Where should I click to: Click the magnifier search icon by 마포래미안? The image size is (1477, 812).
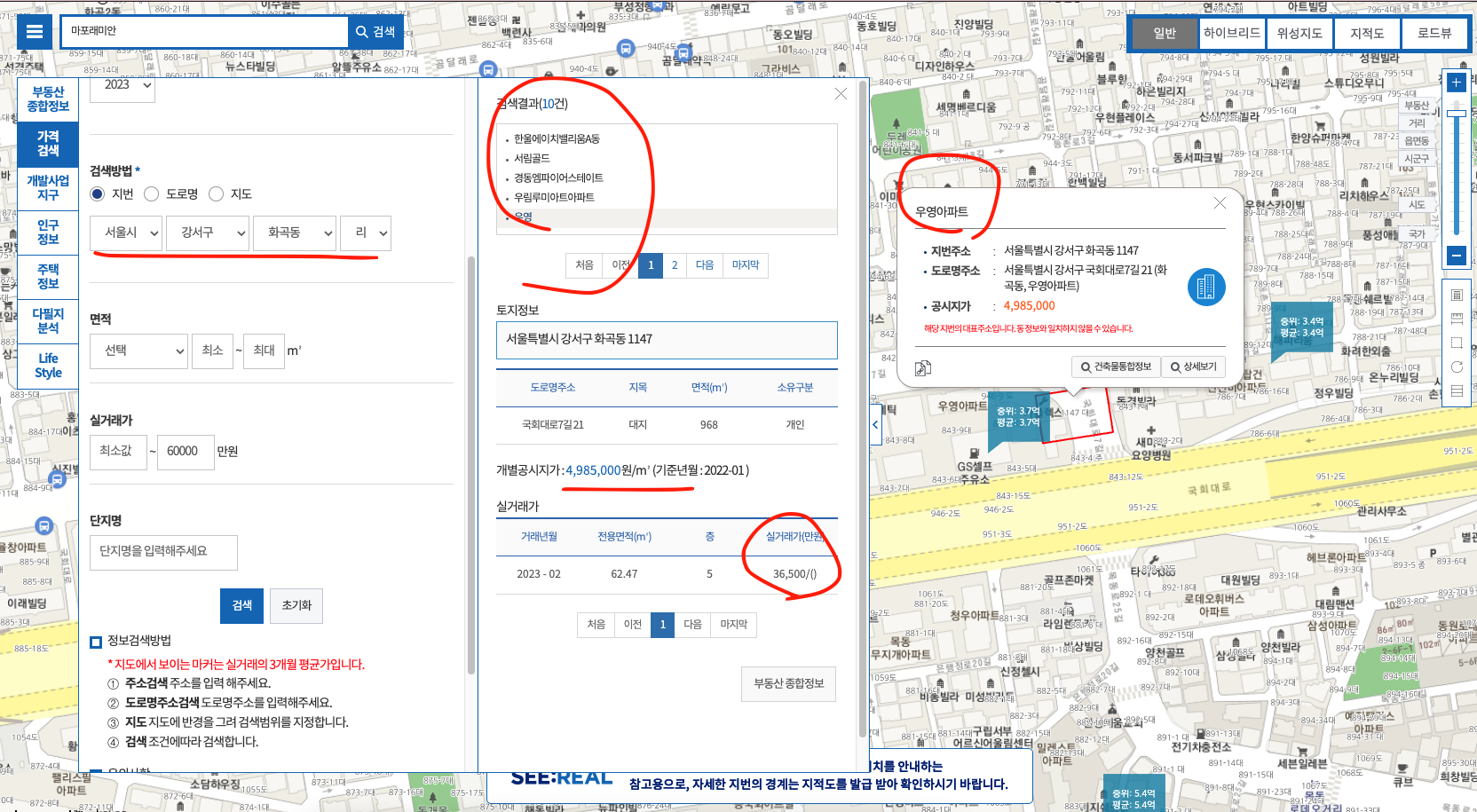point(361,32)
